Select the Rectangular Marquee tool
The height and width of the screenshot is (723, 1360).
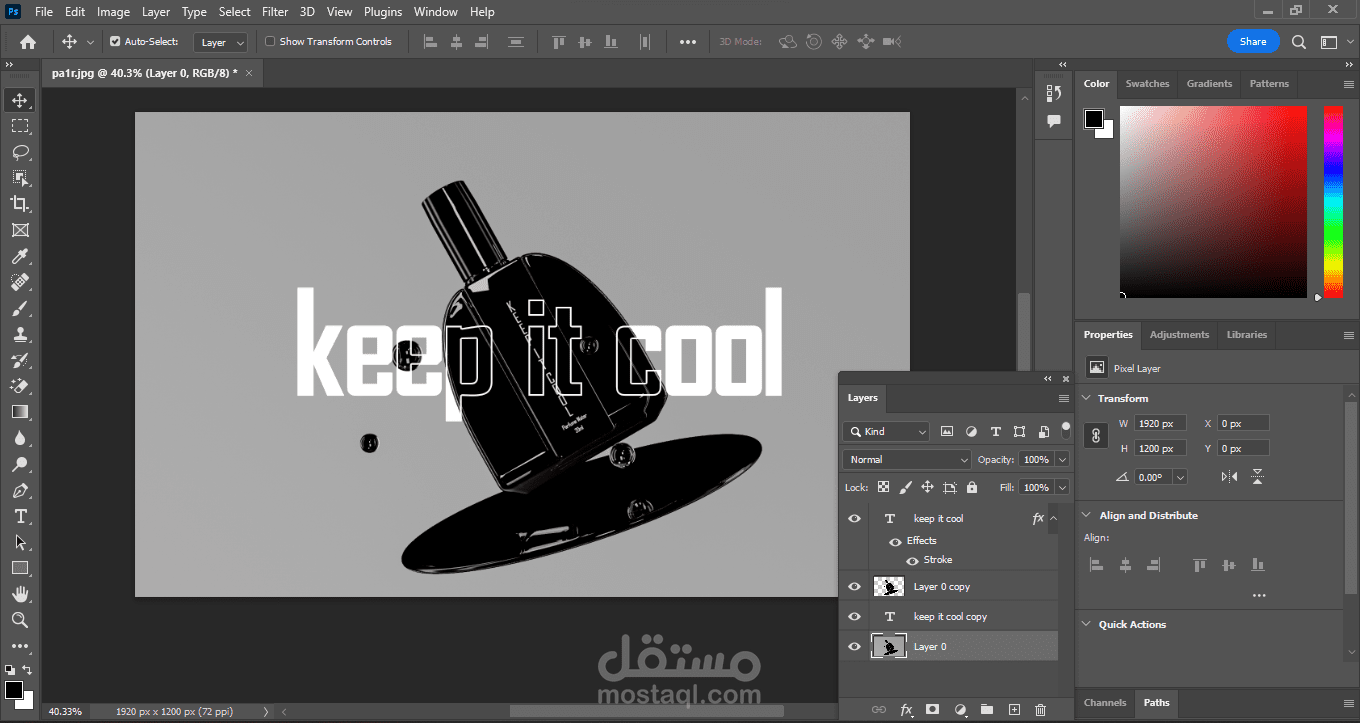pos(19,126)
